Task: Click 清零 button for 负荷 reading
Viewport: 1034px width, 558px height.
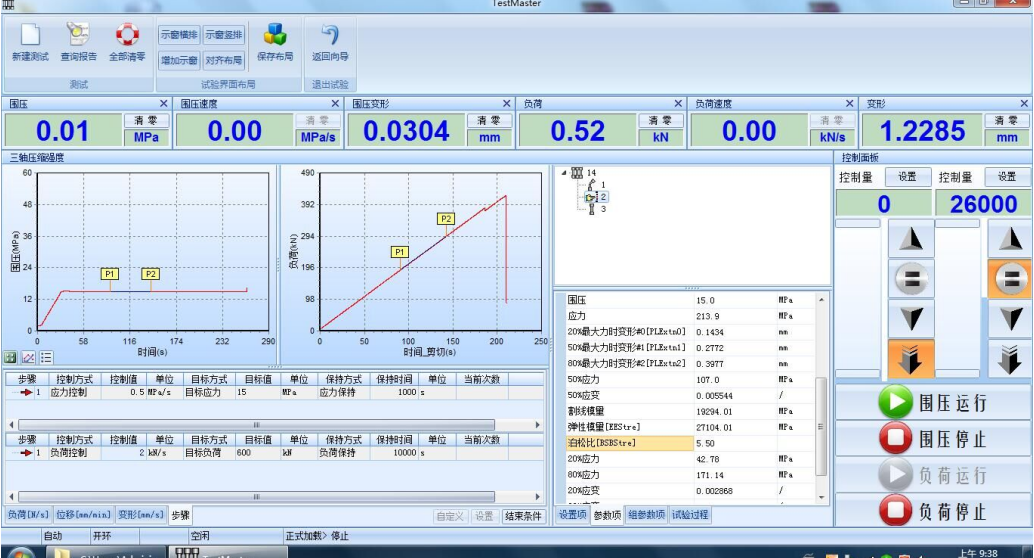Action: (660, 120)
